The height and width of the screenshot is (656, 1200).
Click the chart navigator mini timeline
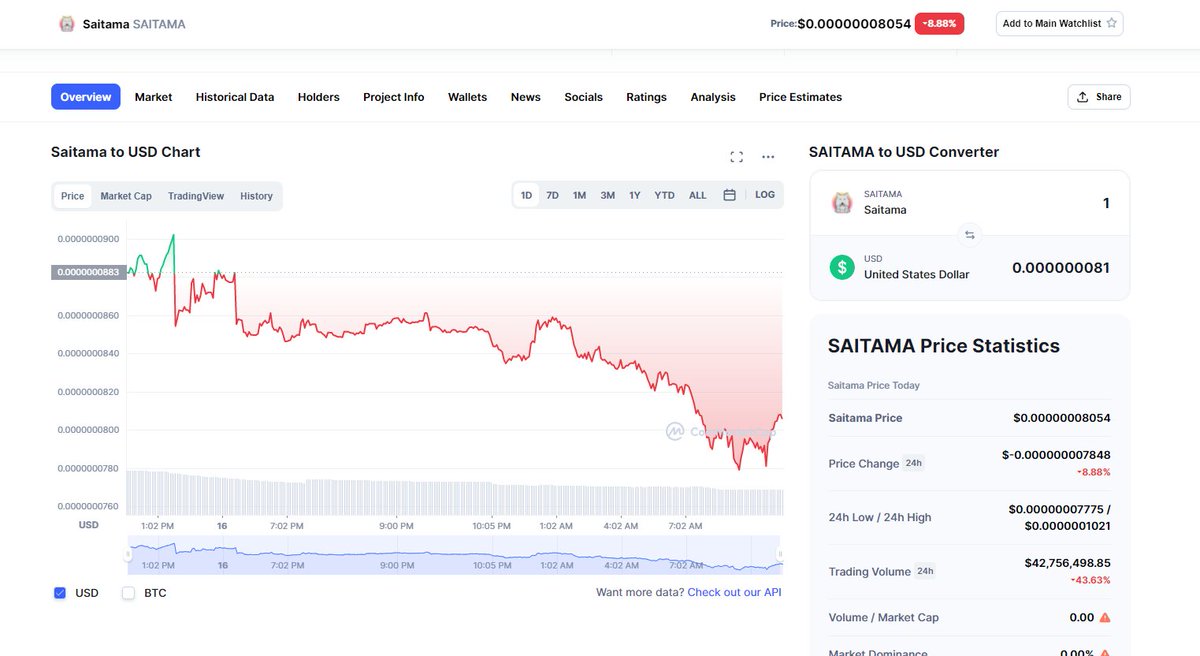point(455,555)
